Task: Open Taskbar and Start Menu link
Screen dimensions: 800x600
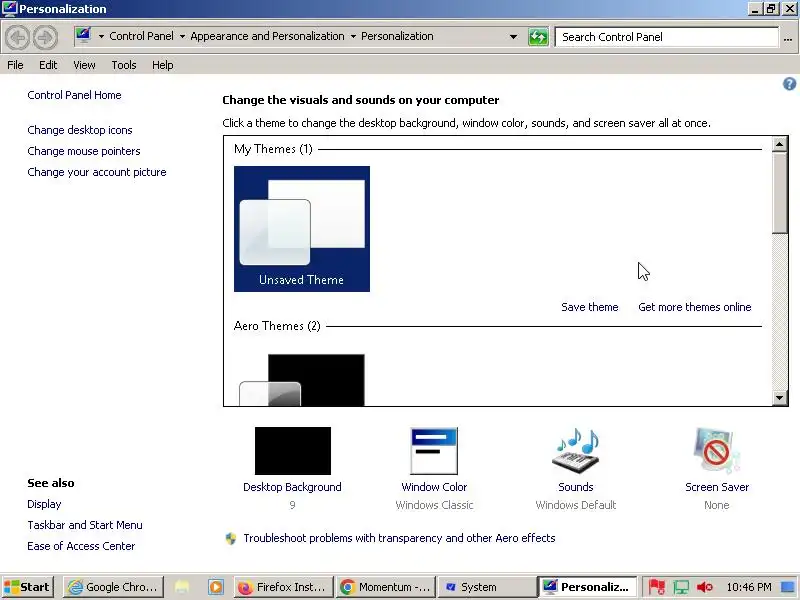Action: pyautogui.click(x=85, y=525)
